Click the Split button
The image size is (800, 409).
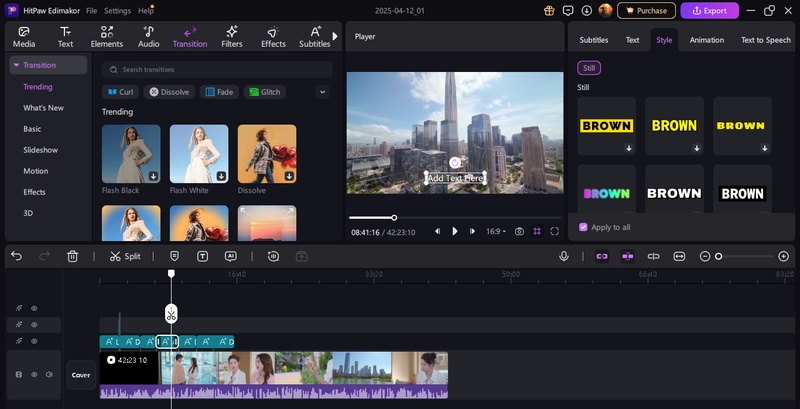tap(125, 257)
